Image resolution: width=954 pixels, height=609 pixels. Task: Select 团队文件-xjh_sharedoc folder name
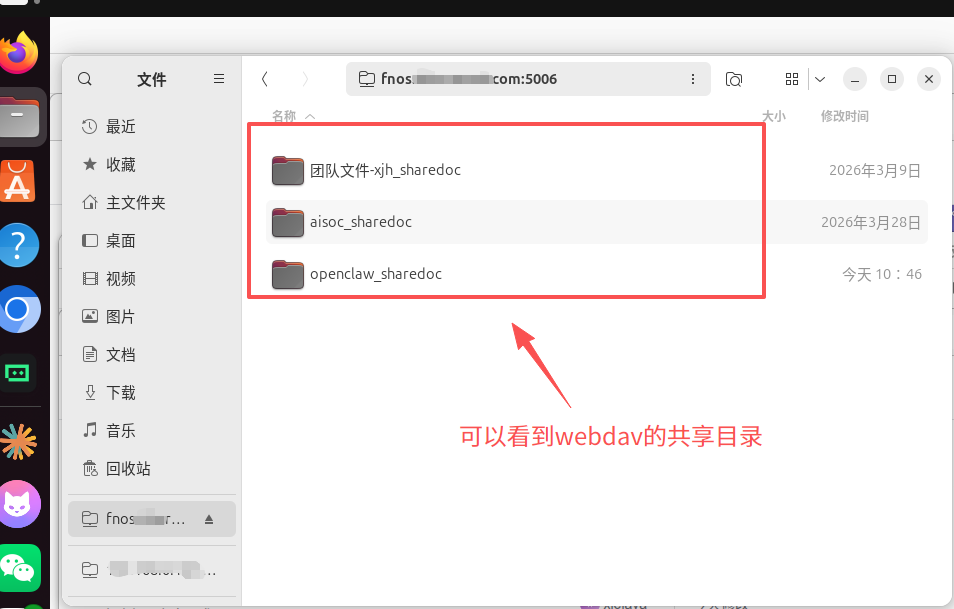pos(385,170)
